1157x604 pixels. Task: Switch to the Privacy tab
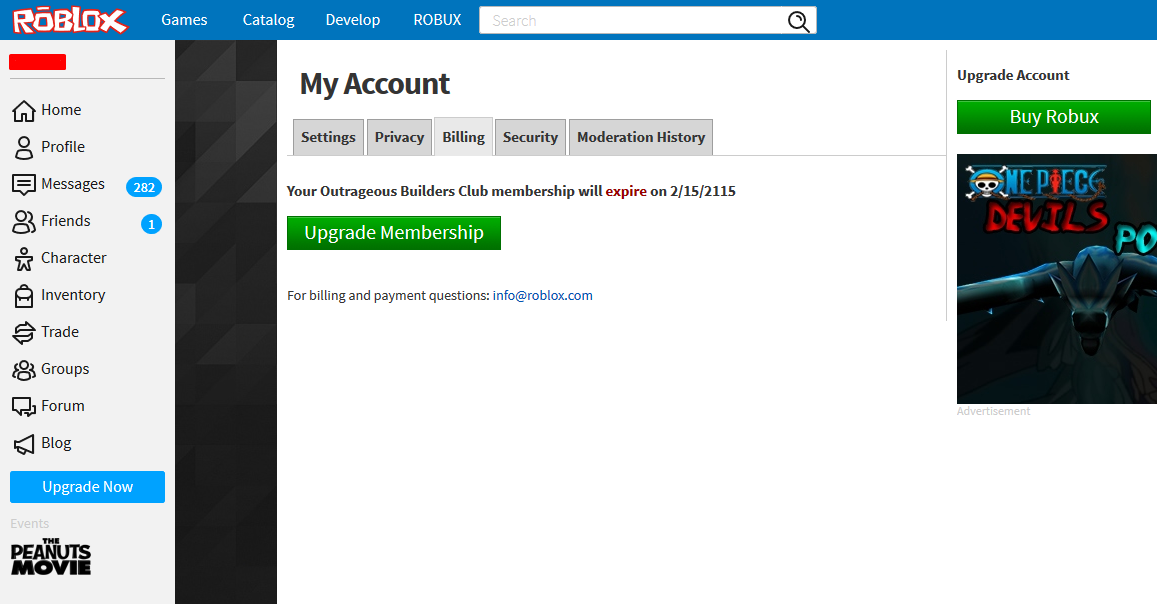pos(399,137)
